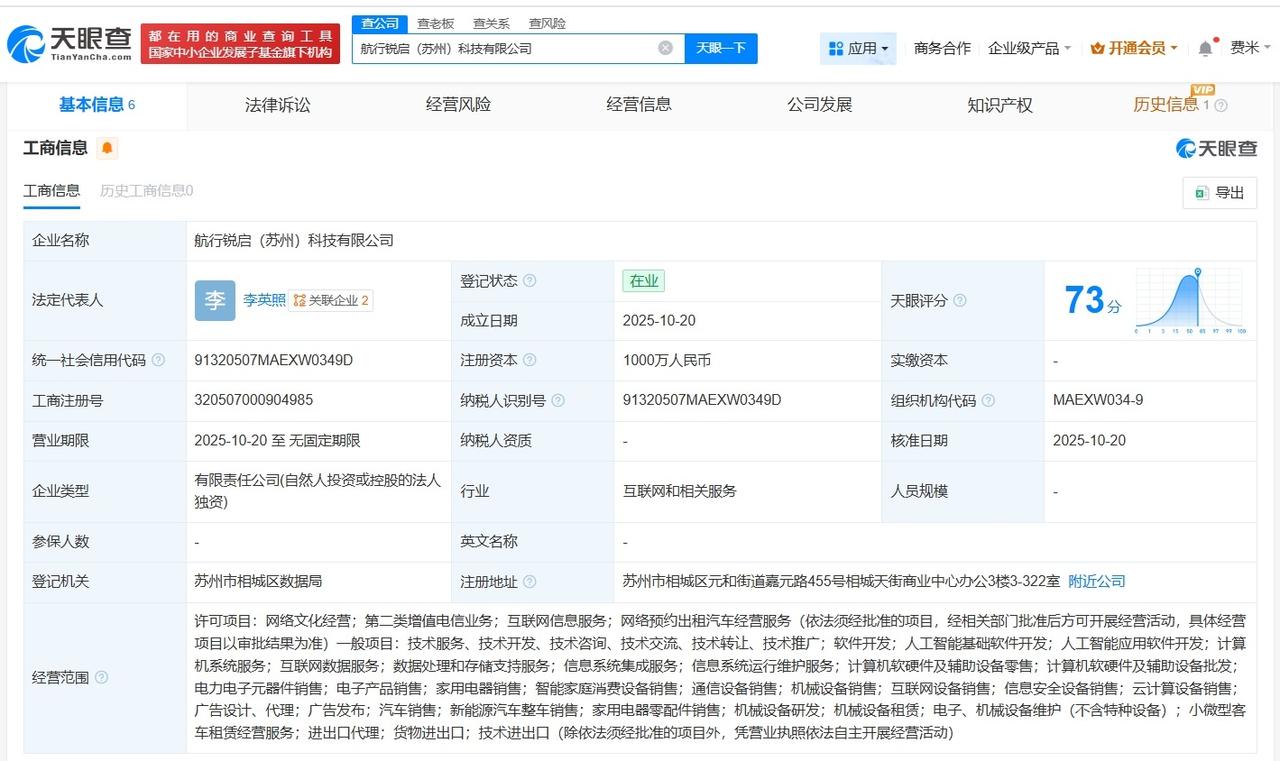Open the 附近公司 link
The height and width of the screenshot is (761, 1280).
[1096, 581]
